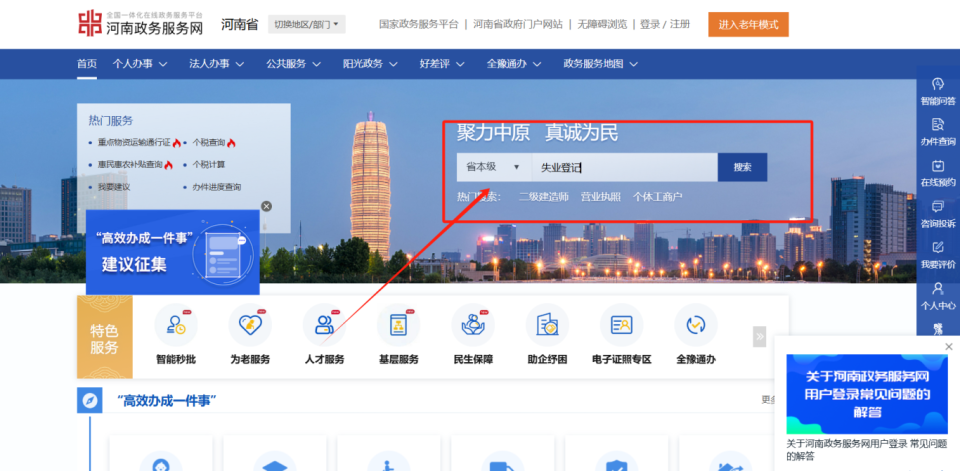Open 智能问答 in the right sidebar

click(x=938, y=92)
